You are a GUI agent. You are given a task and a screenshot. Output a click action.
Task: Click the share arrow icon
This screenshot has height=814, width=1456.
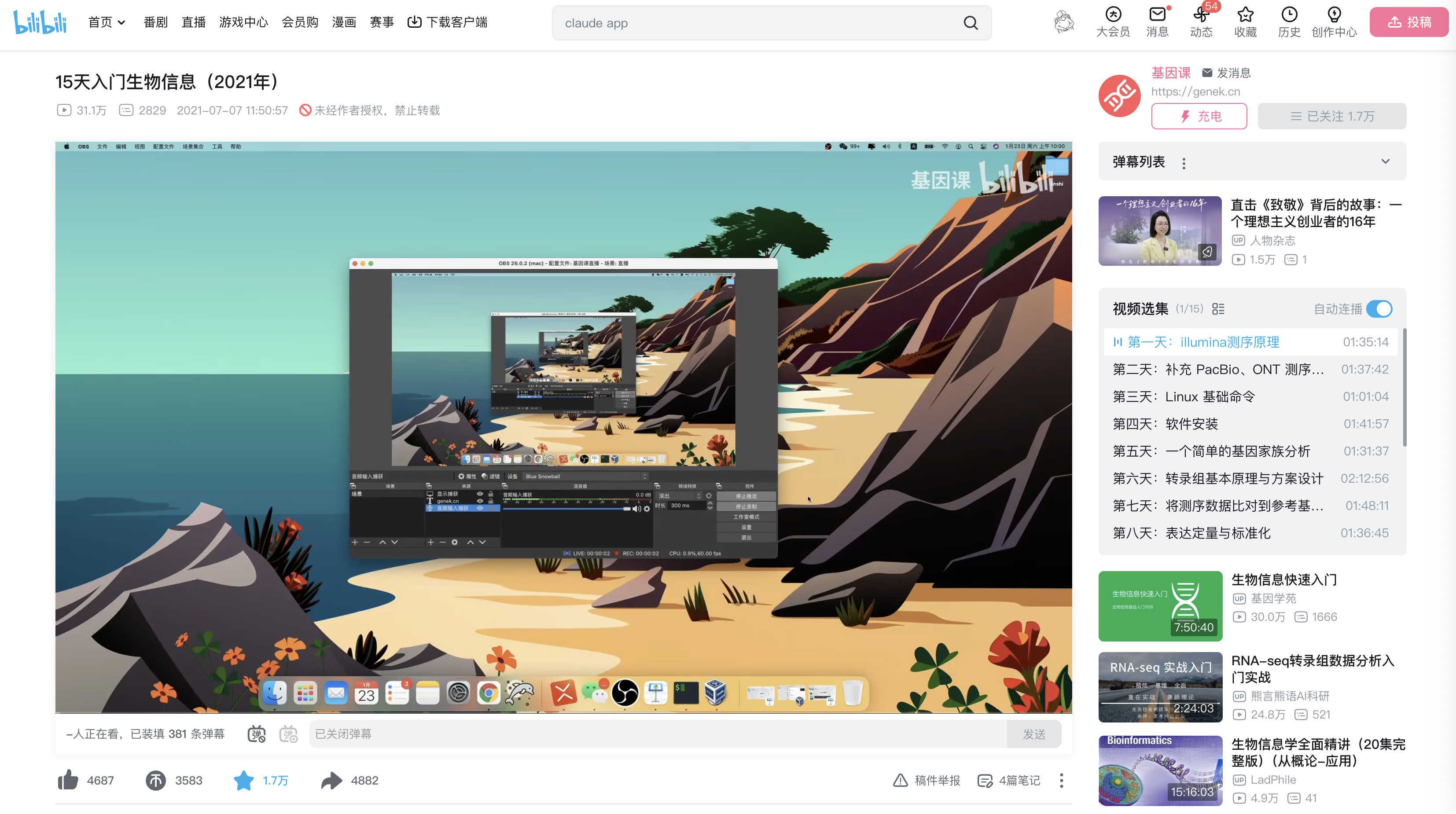[332, 780]
